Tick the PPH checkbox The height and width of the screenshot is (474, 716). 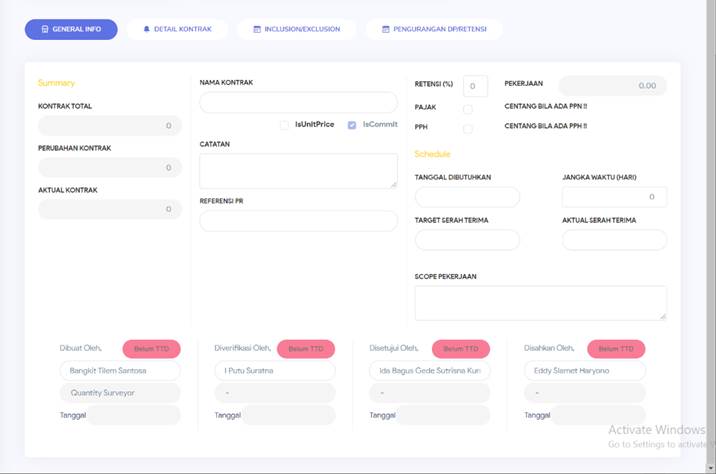pyautogui.click(x=468, y=128)
